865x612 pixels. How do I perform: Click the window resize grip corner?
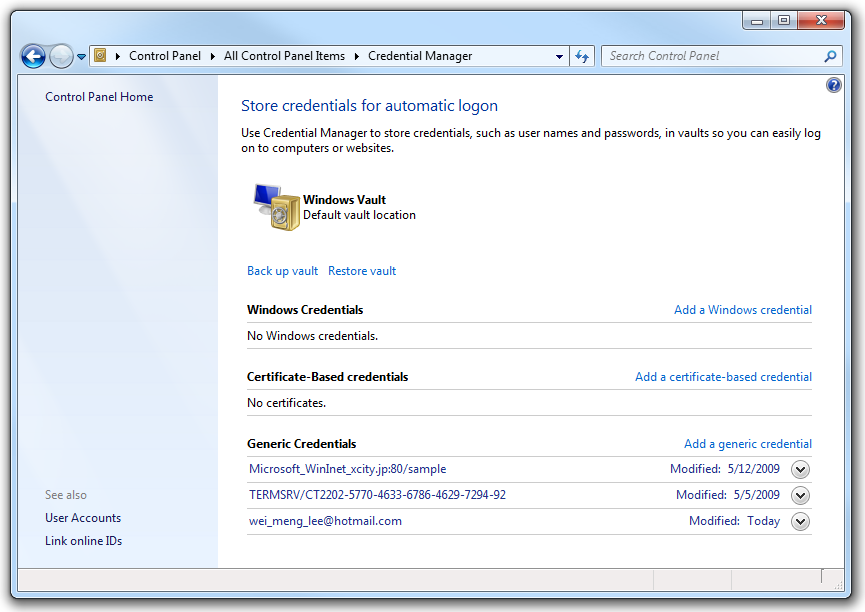[x=837, y=584]
